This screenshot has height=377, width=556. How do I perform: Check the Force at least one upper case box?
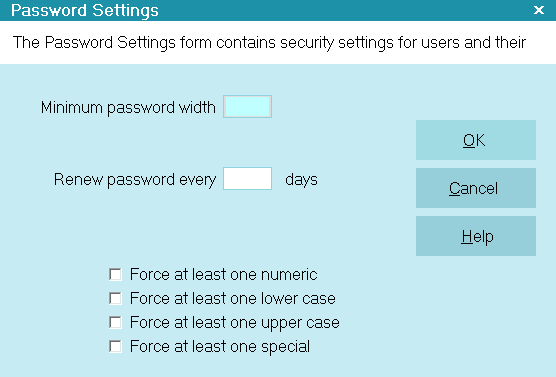click(115, 322)
